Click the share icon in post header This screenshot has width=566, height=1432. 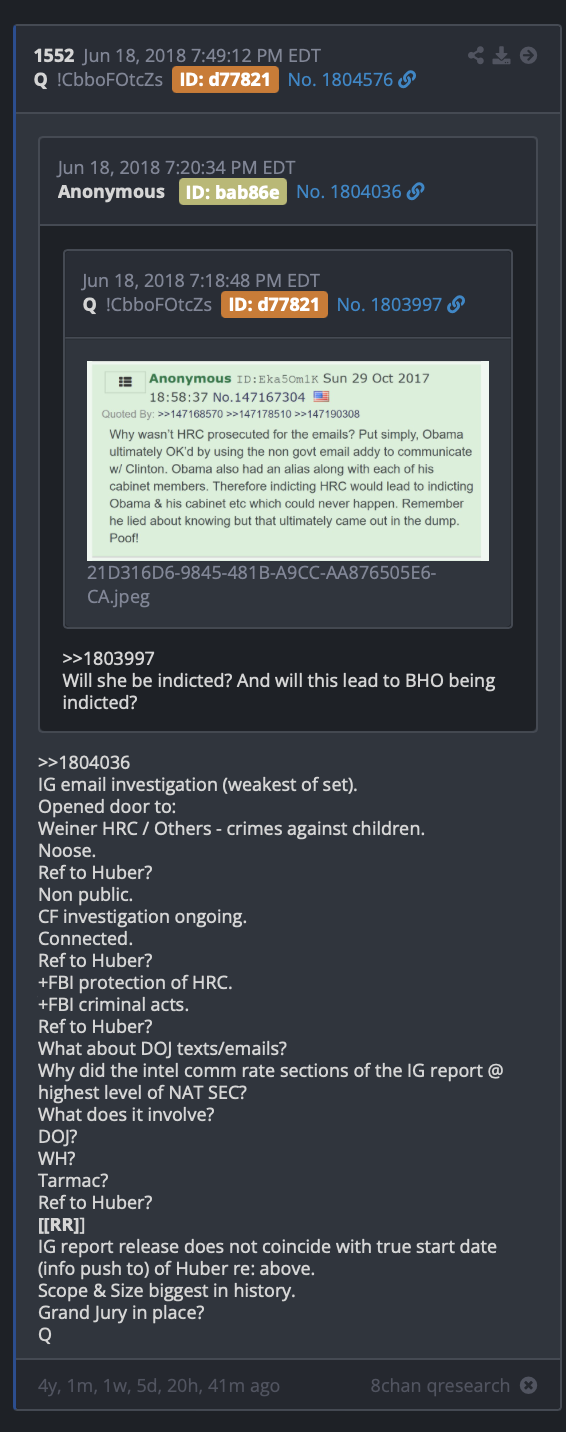(477, 55)
